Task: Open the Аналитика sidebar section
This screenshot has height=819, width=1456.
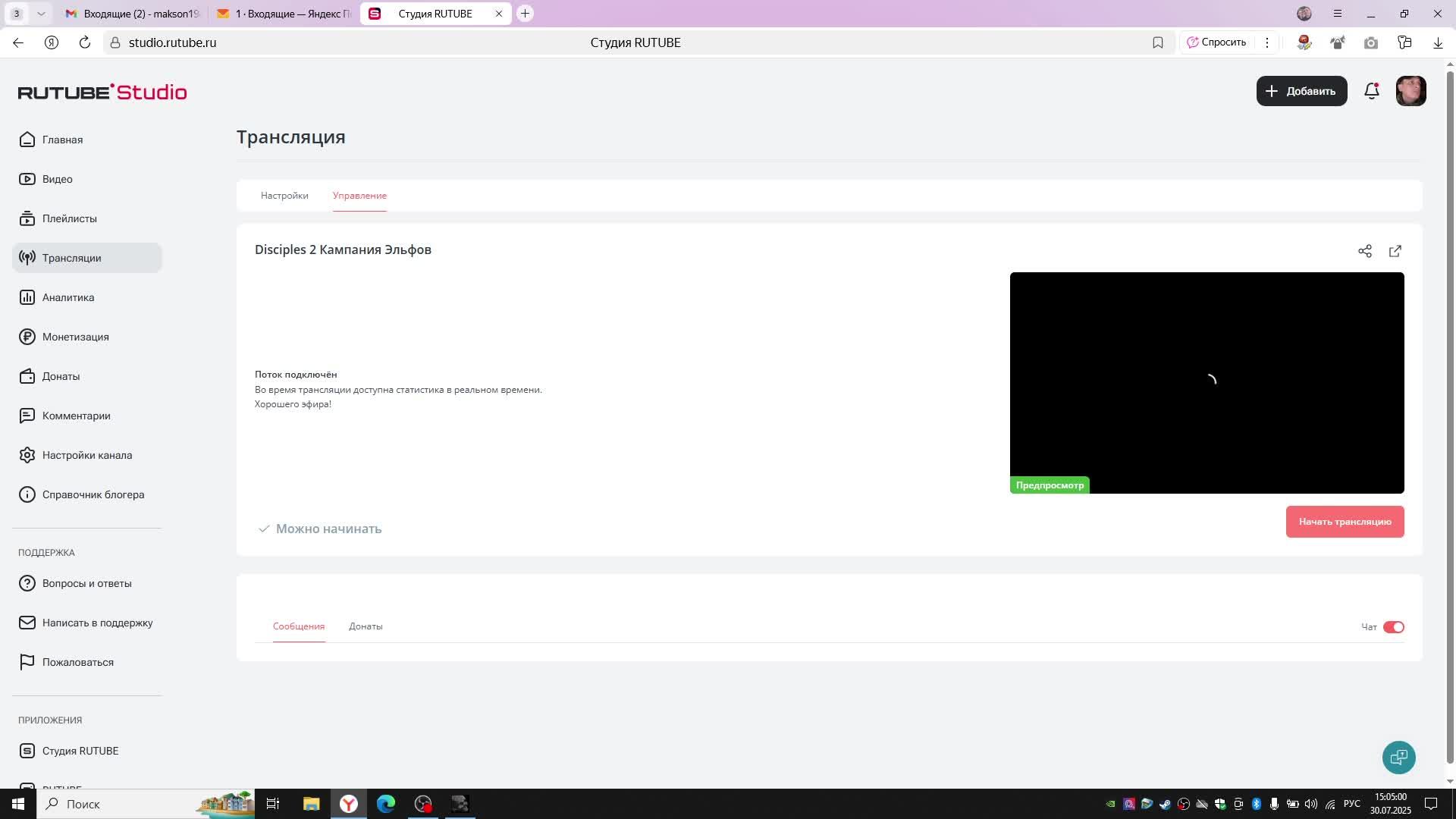Action: pyautogui.click(x=67, y=297)
